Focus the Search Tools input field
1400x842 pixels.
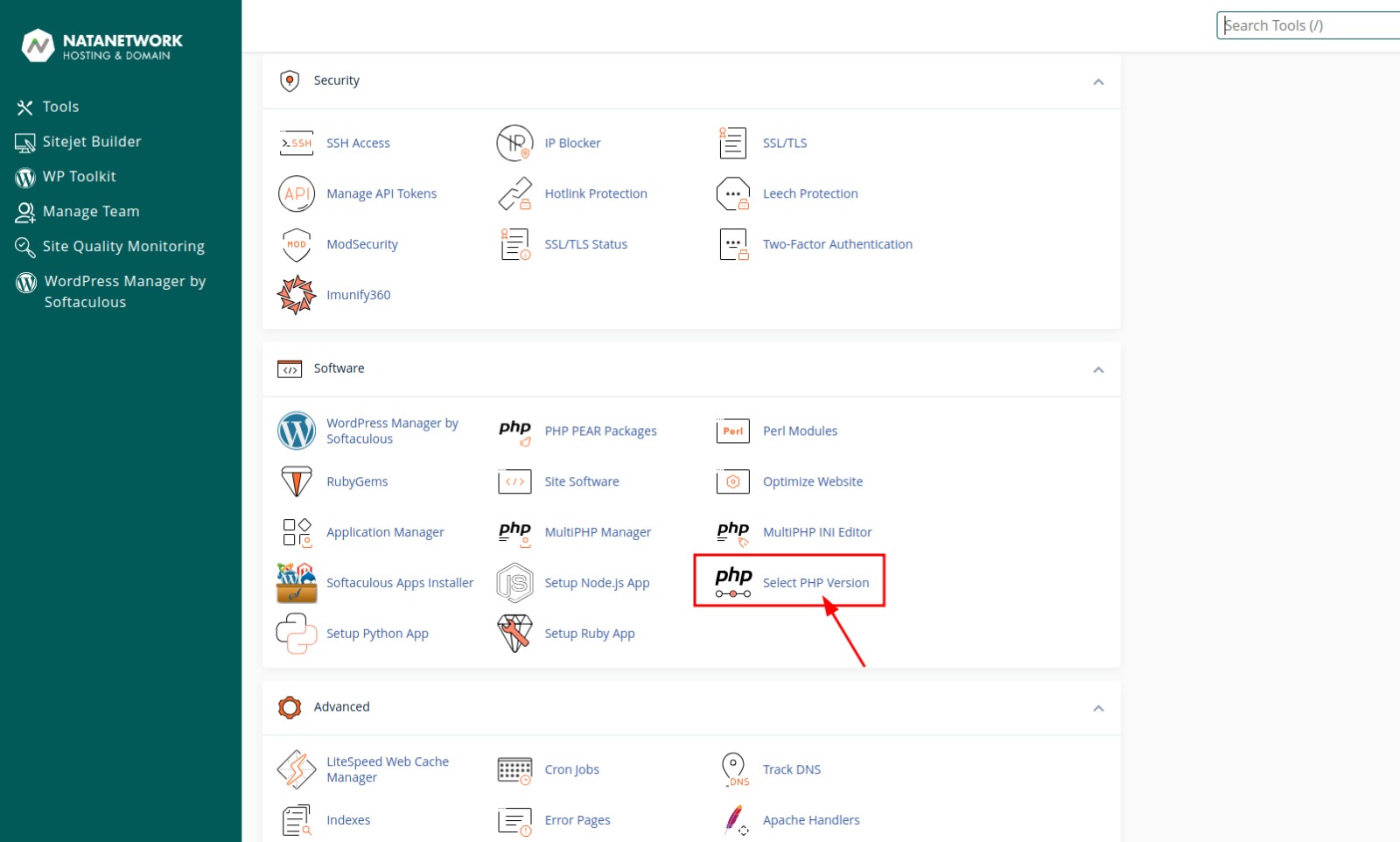[1309, 25]
